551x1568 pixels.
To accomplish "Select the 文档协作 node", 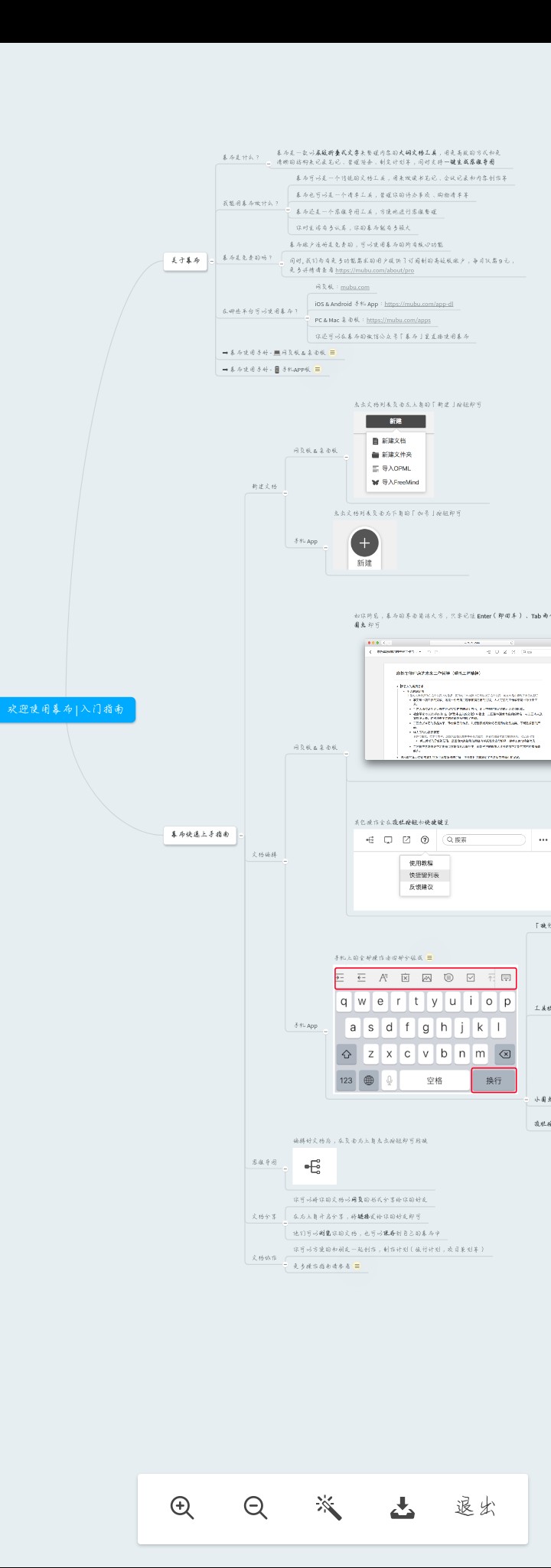I will 265,1258.
